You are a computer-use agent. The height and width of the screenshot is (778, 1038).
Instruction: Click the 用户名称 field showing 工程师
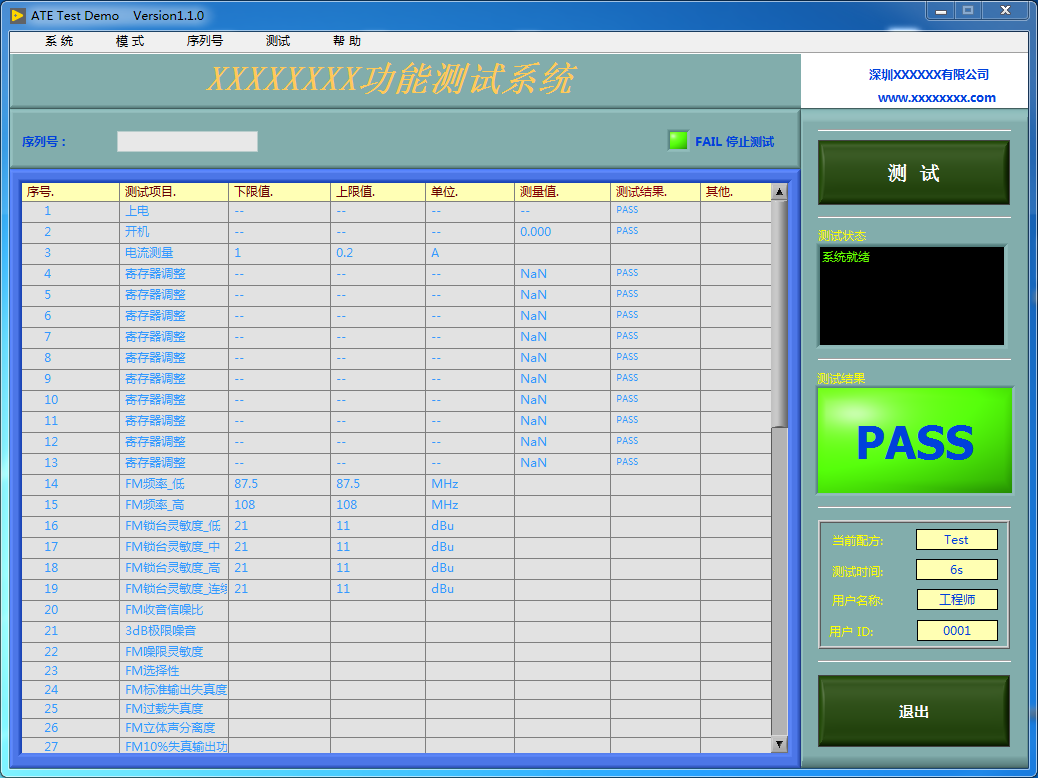click(957, 600)
